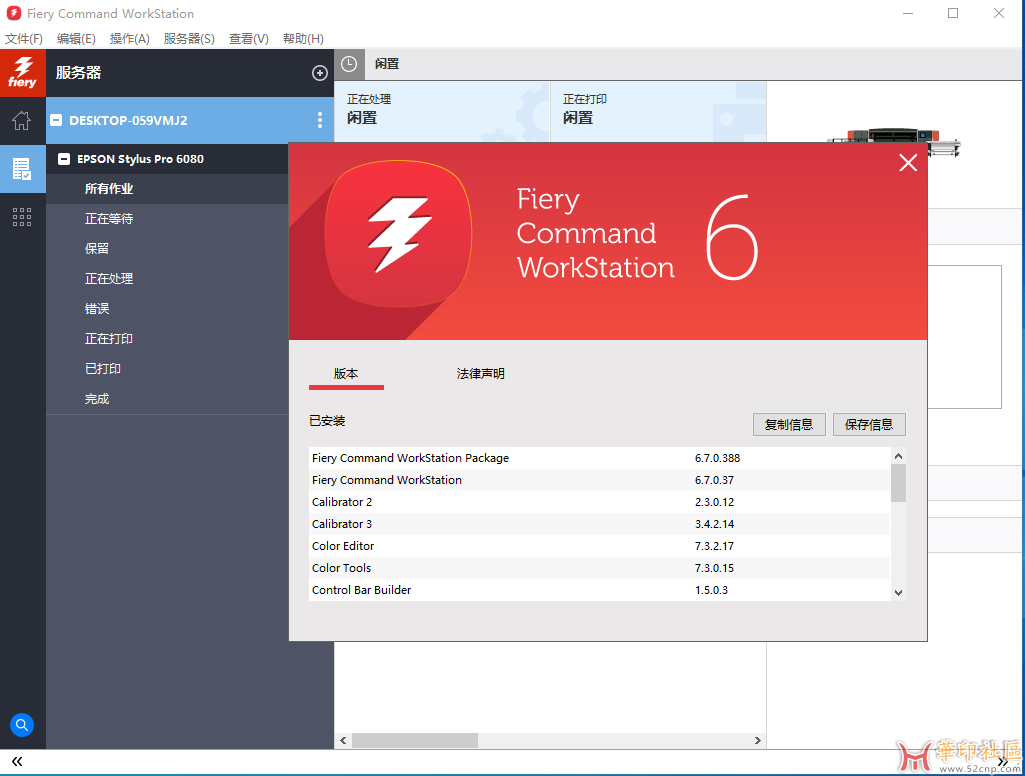Screen dimensions: 1025x776
Task: Open the 帮助(H) menu
Action: click(303, 39)
